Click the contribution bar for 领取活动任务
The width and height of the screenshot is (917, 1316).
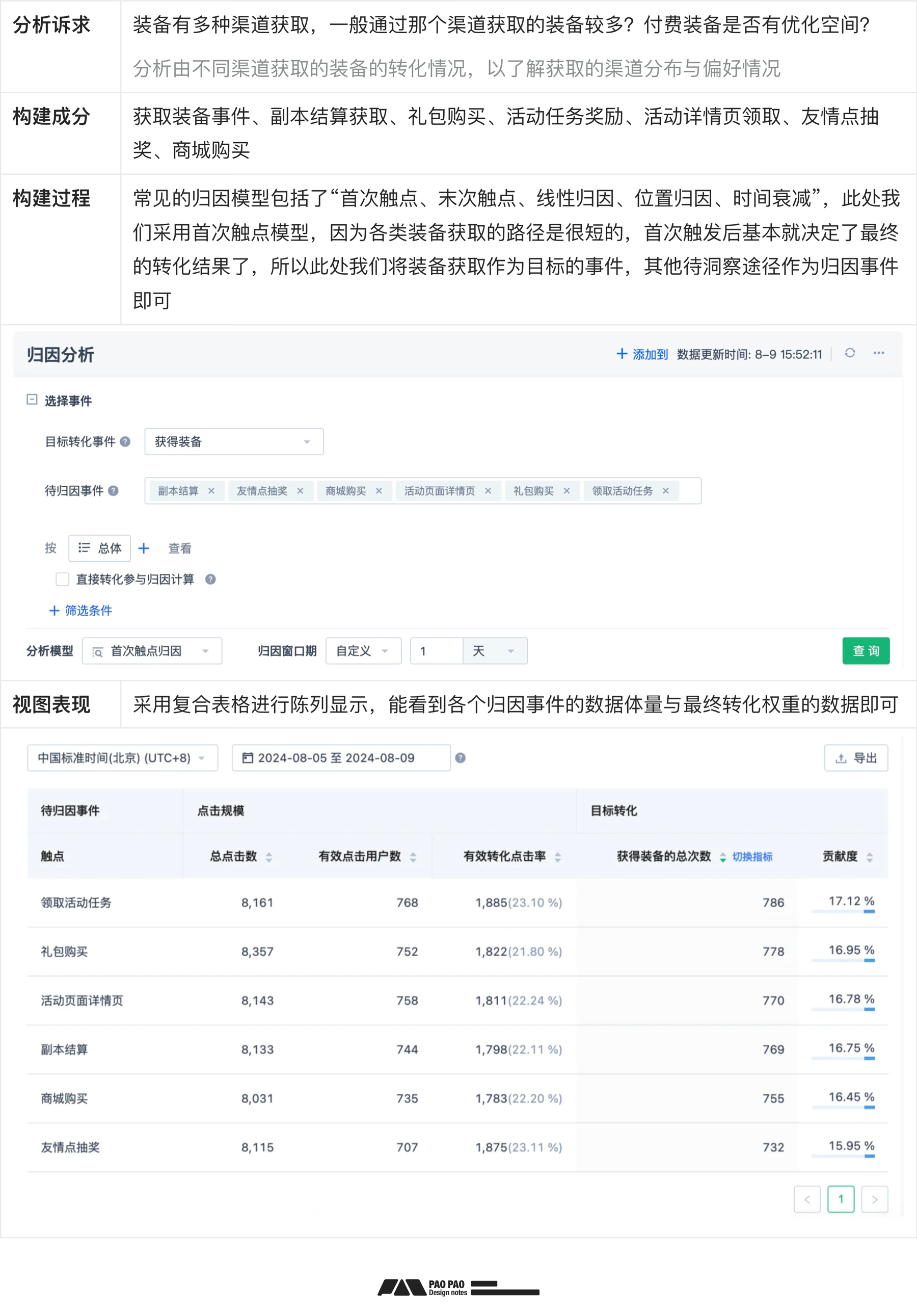click(x=842, y=912)
